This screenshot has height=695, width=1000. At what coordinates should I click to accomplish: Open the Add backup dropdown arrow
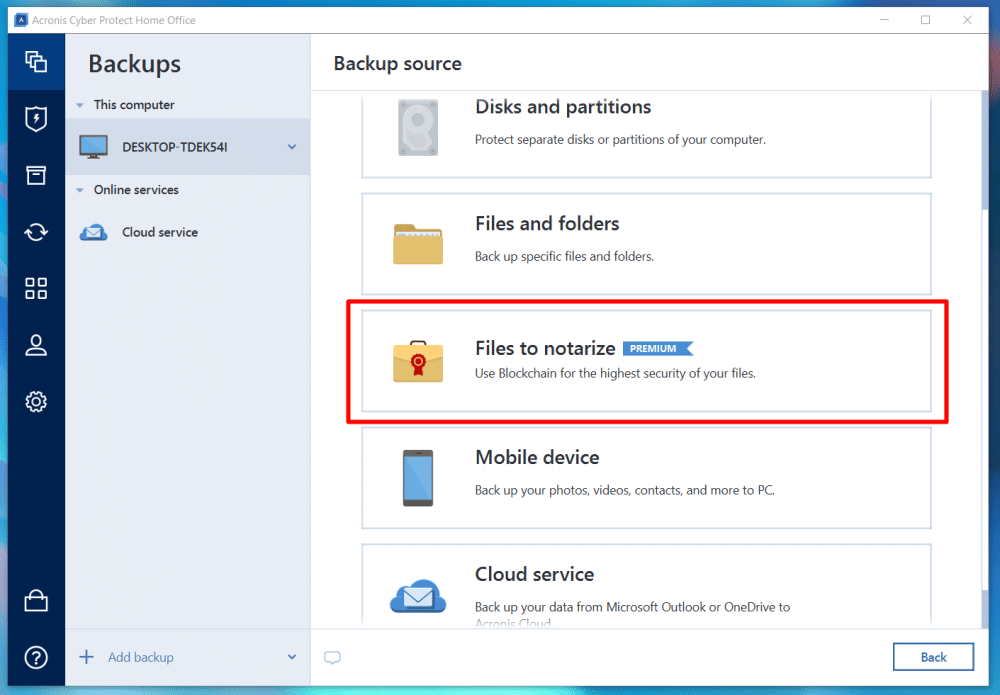tap(292, 657)
